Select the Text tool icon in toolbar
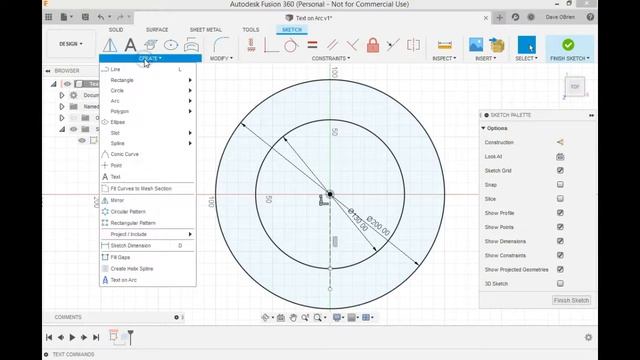The width and height of the screenshot is (640, 360). [x=130, y=45]
